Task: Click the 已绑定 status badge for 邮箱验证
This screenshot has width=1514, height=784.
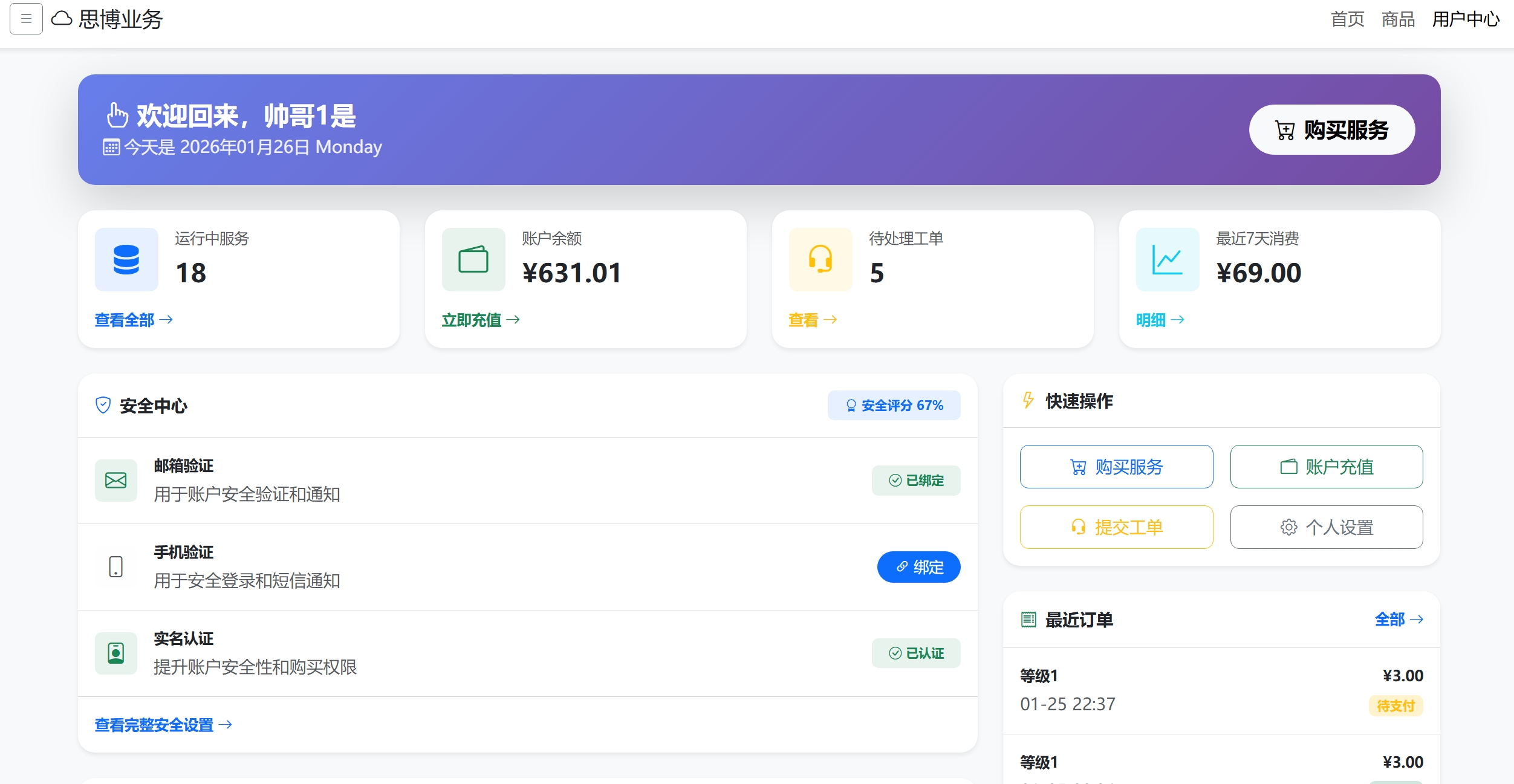Action: coord(915,480)
